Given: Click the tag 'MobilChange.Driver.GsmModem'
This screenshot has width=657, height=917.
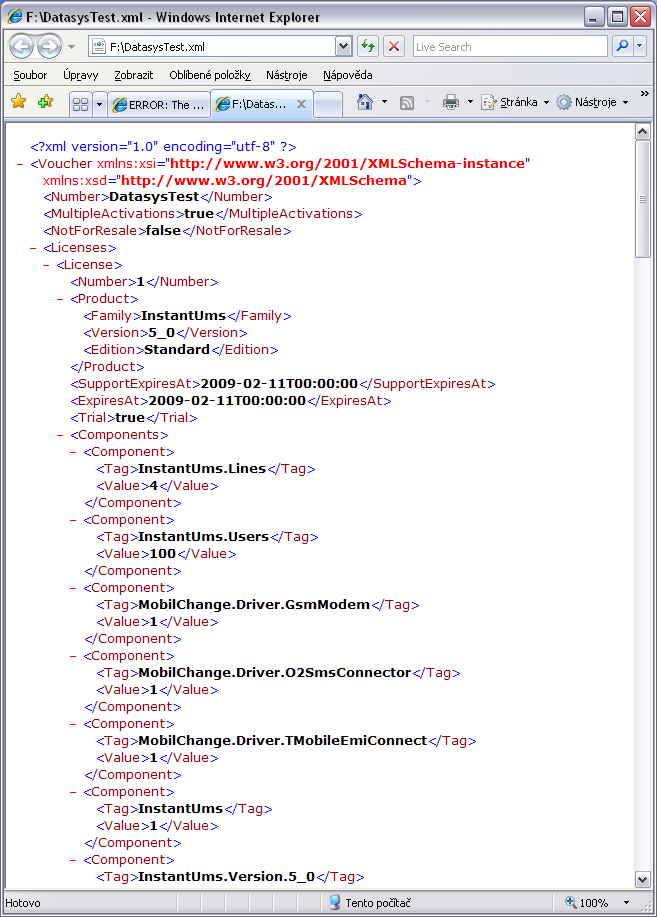Looking at the screenshot, I should pyautogui.click(x=254, y=605).
